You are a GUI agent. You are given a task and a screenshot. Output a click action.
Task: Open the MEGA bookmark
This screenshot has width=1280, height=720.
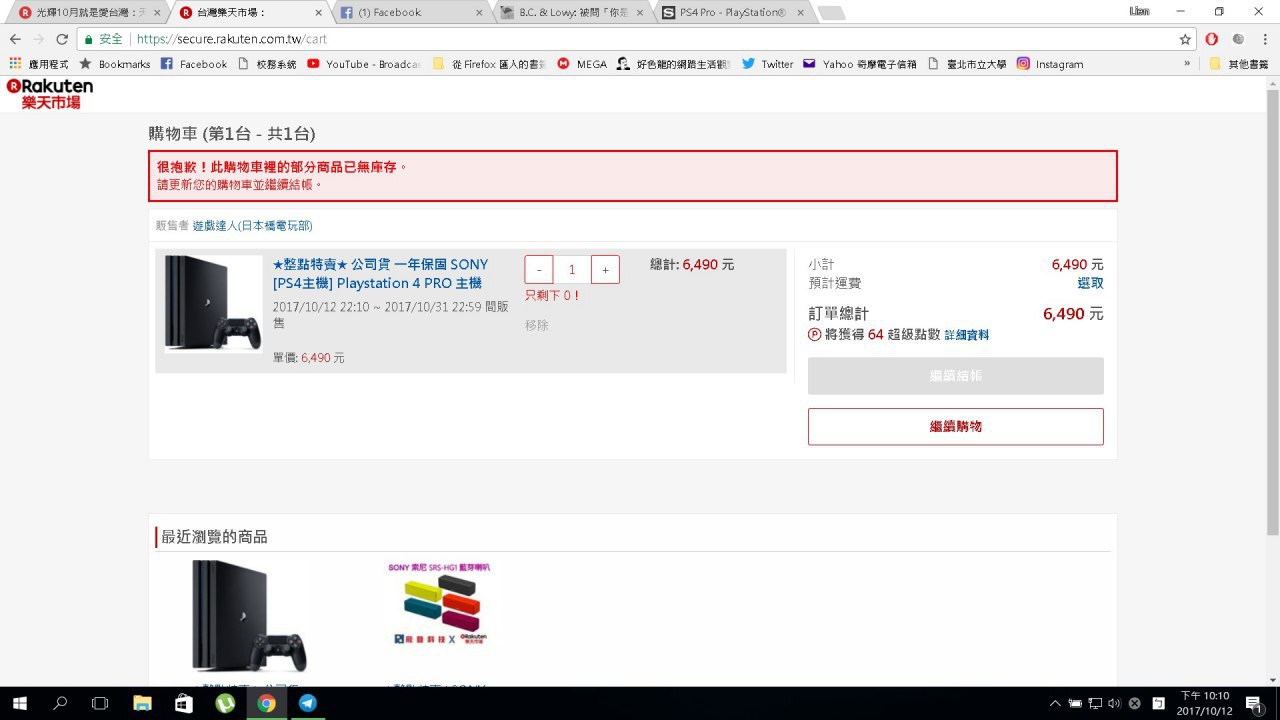(582, 64)
